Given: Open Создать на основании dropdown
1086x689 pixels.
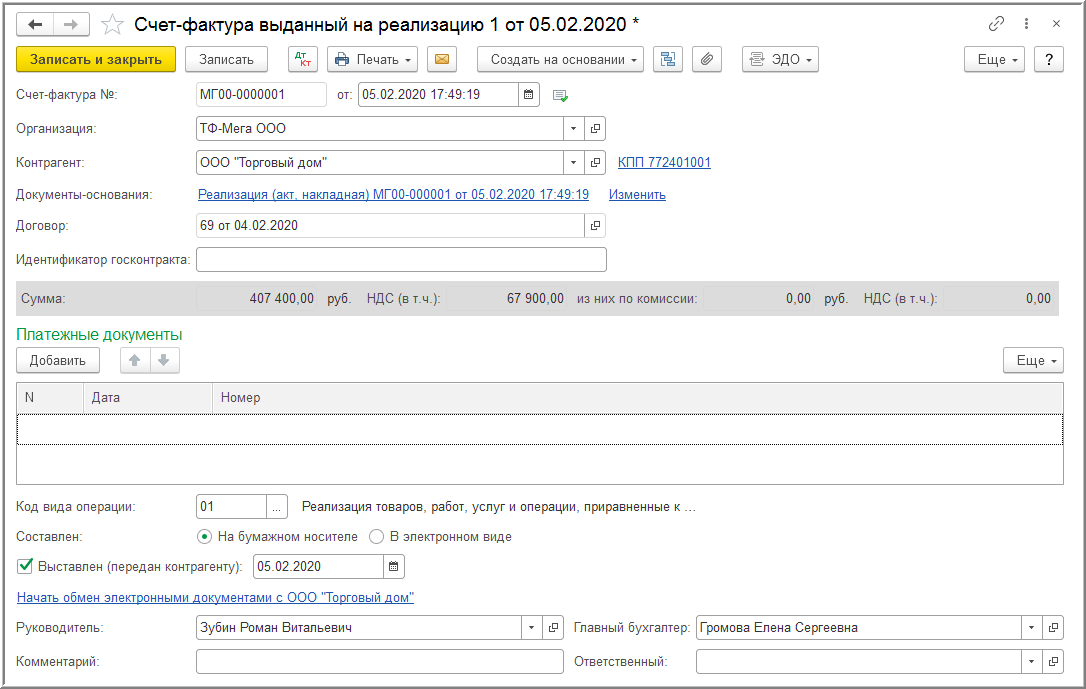Looking at the screenshot, I should pyautogui.click(x=560, y=60).
